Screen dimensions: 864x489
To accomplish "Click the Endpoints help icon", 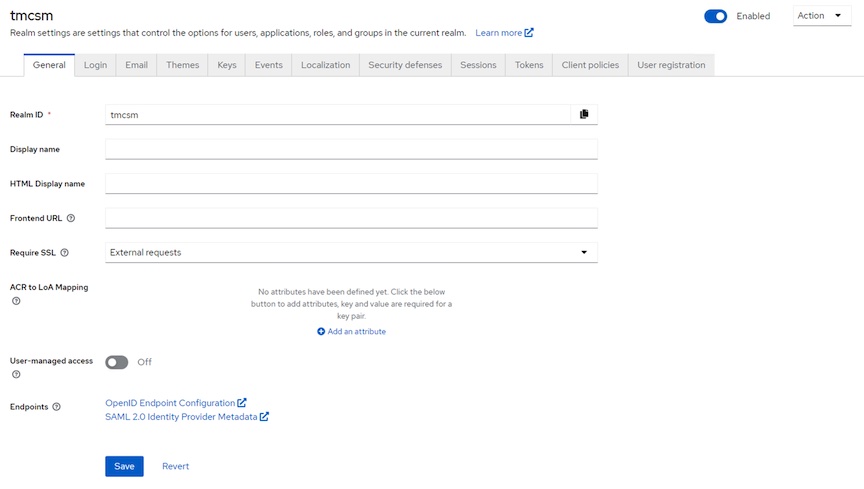I will pos(57,407).
